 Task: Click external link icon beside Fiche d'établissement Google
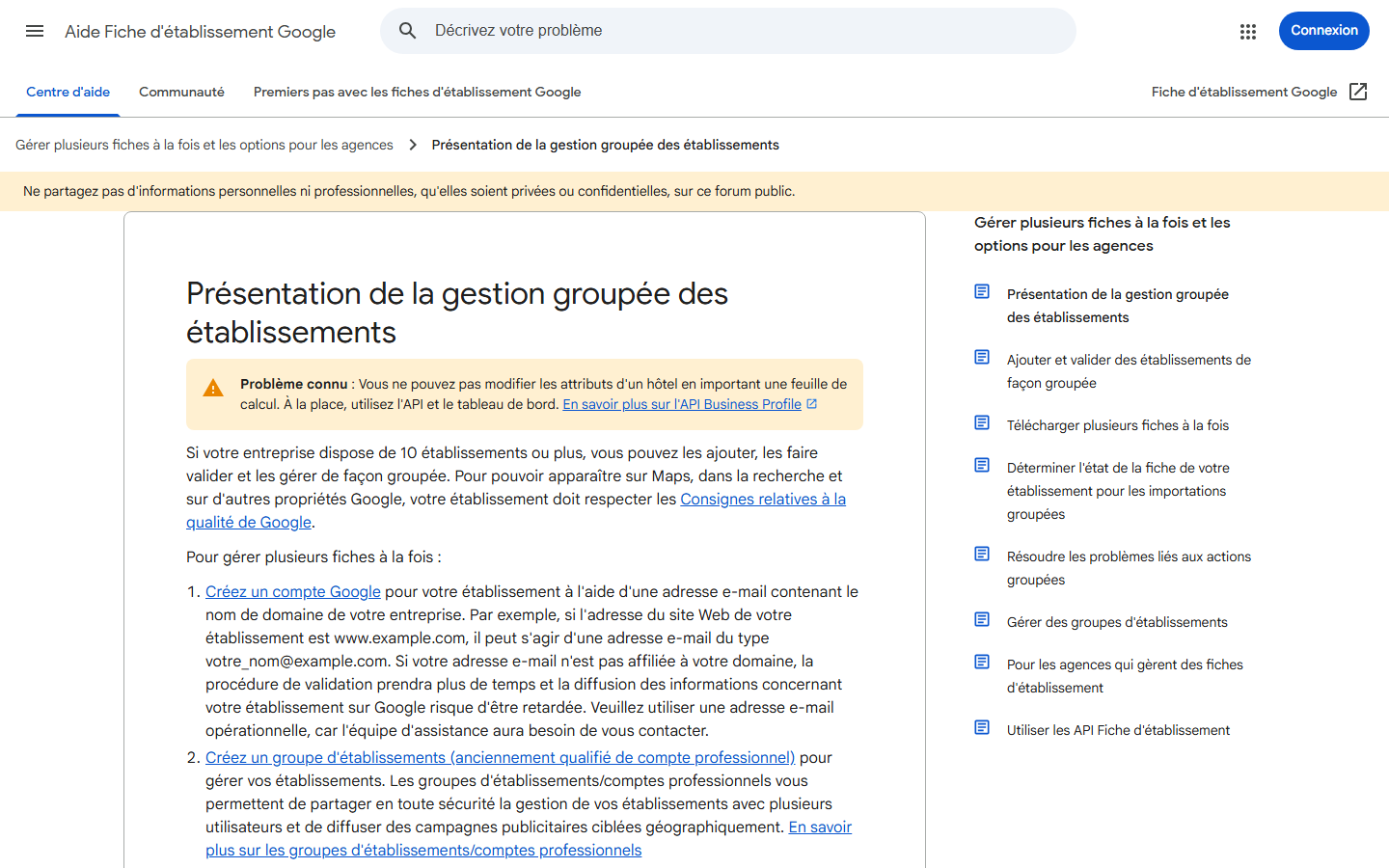[x=1358, y=92]
